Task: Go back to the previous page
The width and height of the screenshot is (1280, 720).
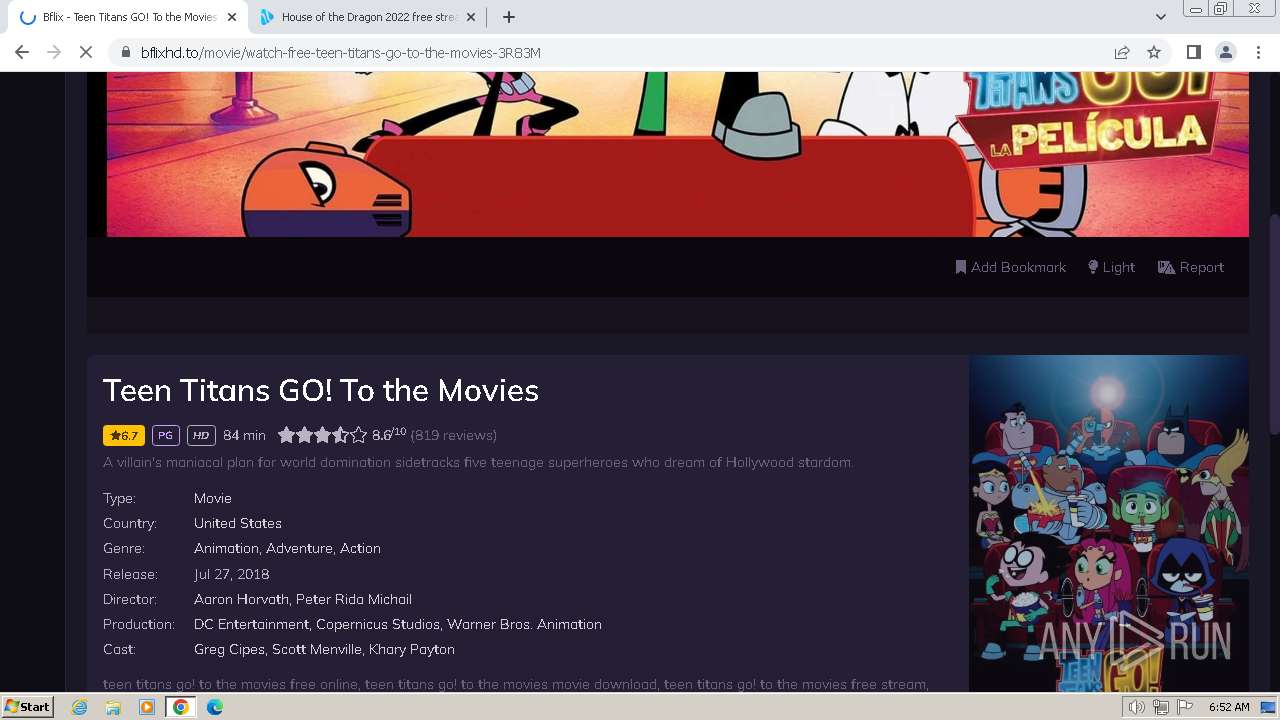Action: [x=22, y=52]
